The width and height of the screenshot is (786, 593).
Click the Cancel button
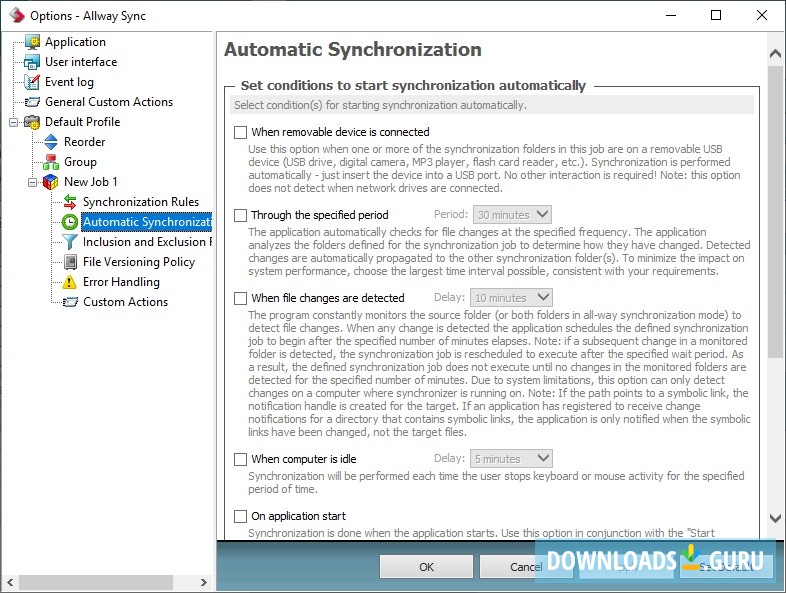tap(526, 567)
